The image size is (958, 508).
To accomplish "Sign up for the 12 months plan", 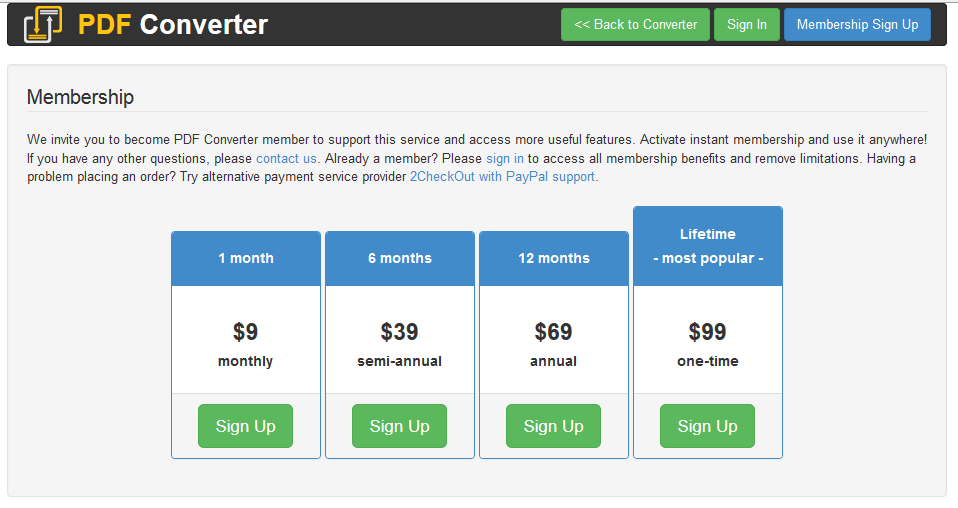I will [x=553, y=426].
